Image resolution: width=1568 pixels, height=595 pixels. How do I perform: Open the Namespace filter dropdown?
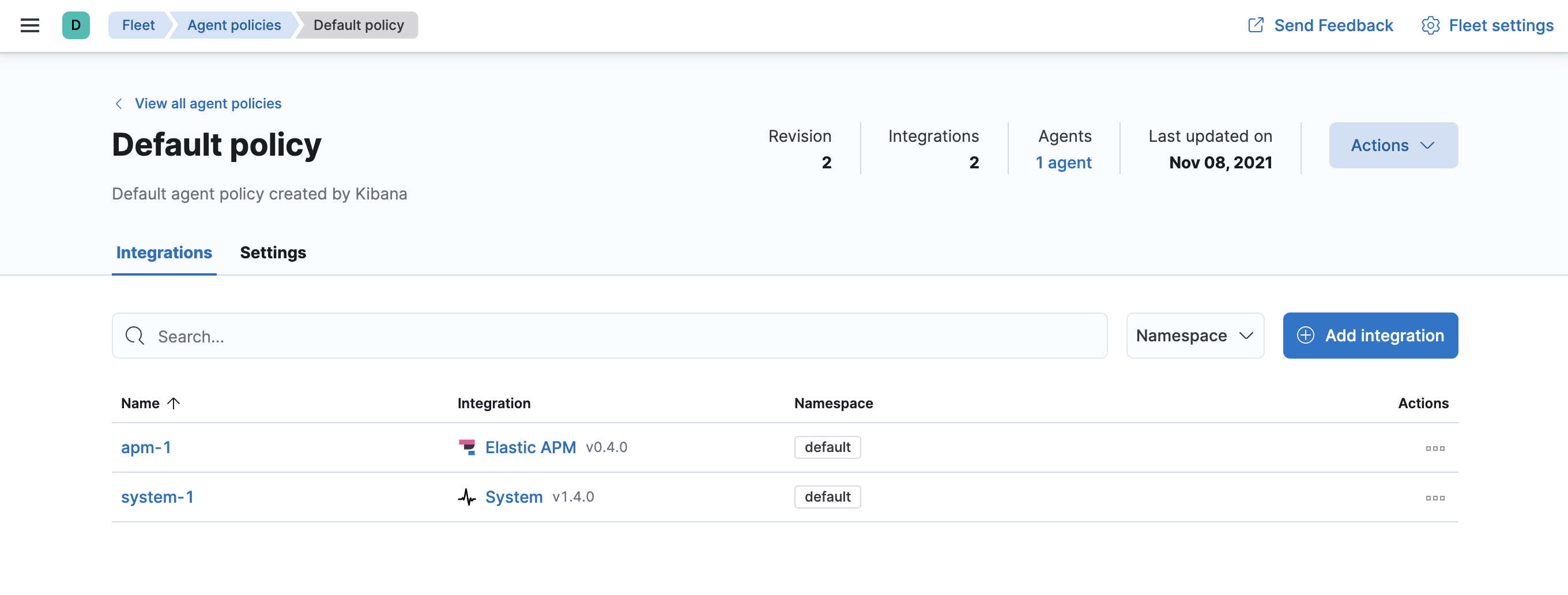point(1194,336)
